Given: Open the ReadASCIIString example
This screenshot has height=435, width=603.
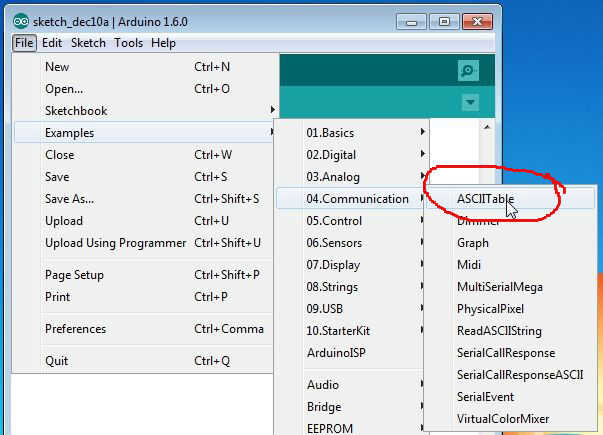Looking at the screenshot, I should pyautogui.click(x=510, y=331).
